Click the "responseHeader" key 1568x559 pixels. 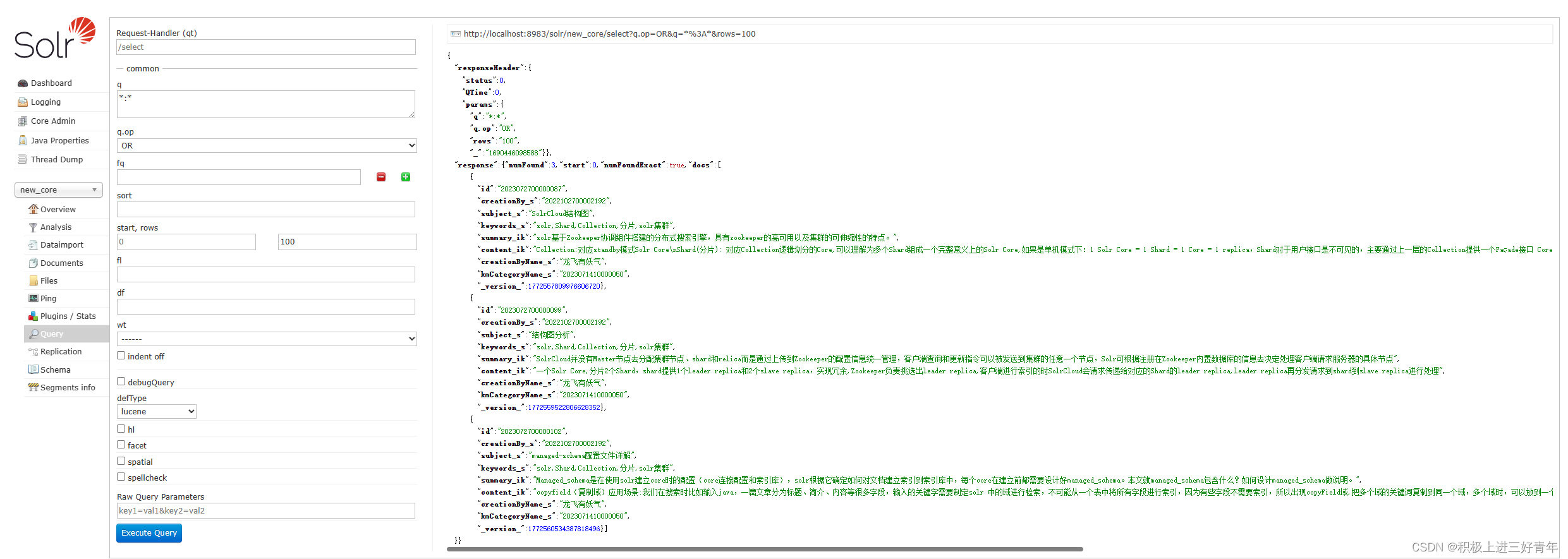[489, 68]
